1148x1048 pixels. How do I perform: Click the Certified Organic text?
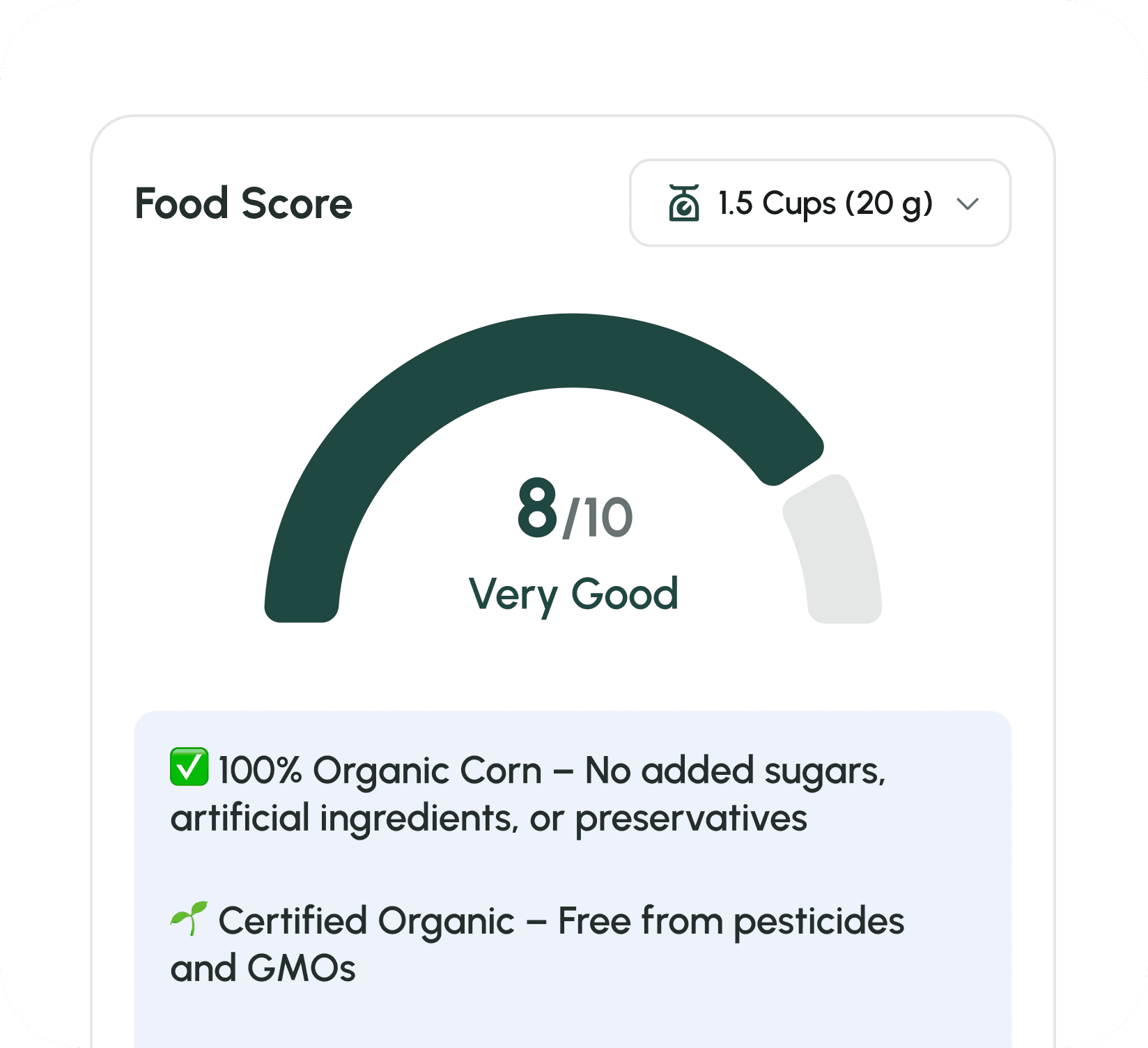tap(366, 921)
